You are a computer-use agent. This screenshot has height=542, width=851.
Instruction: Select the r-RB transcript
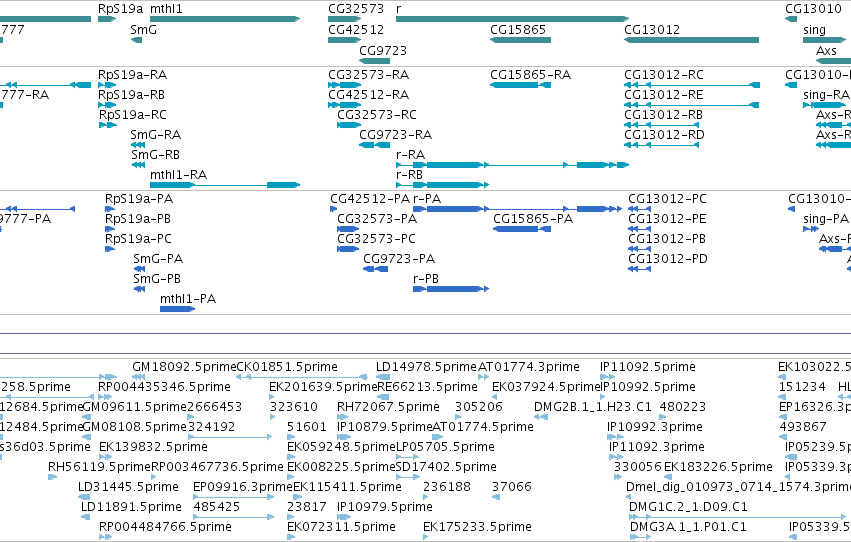442,185
